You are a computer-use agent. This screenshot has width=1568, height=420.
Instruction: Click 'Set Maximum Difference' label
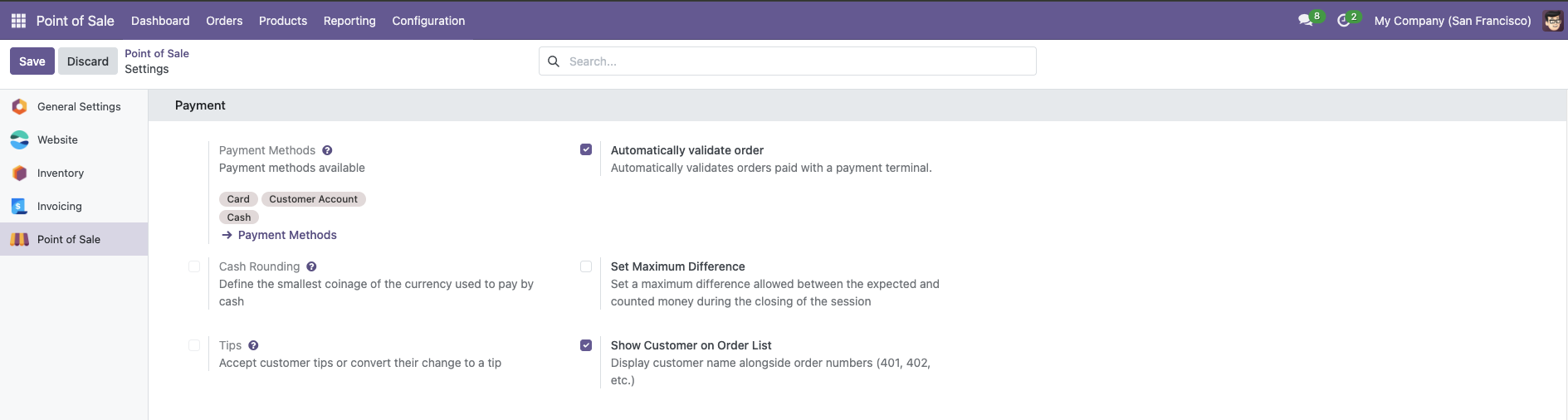(x=678, y=266)
